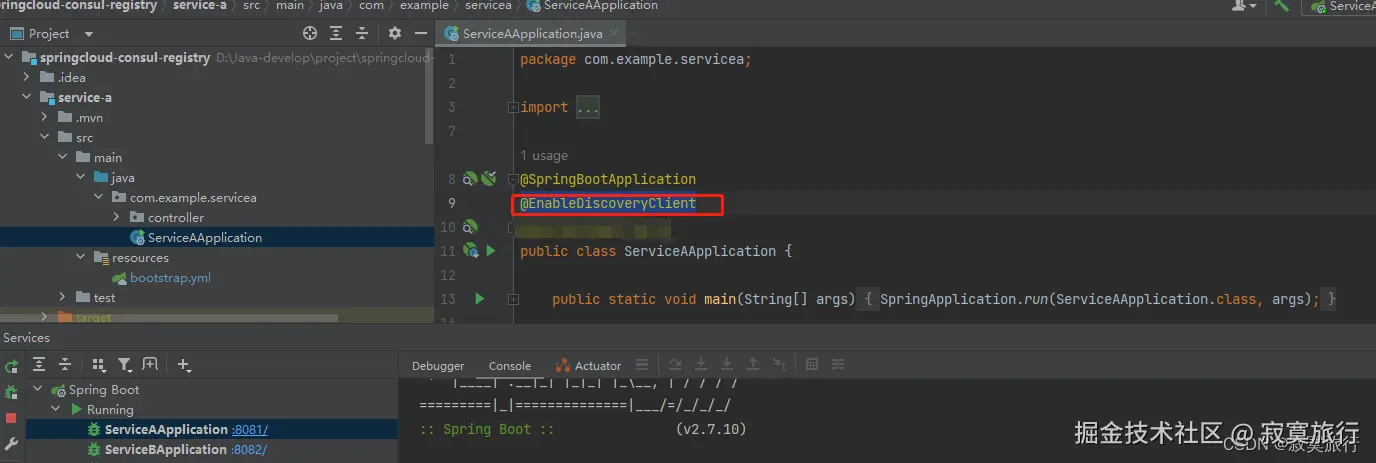Viewport: 1376px width, 463px height.
Task: Select ServiceAApplication in project tree
Action: [204, 237]
